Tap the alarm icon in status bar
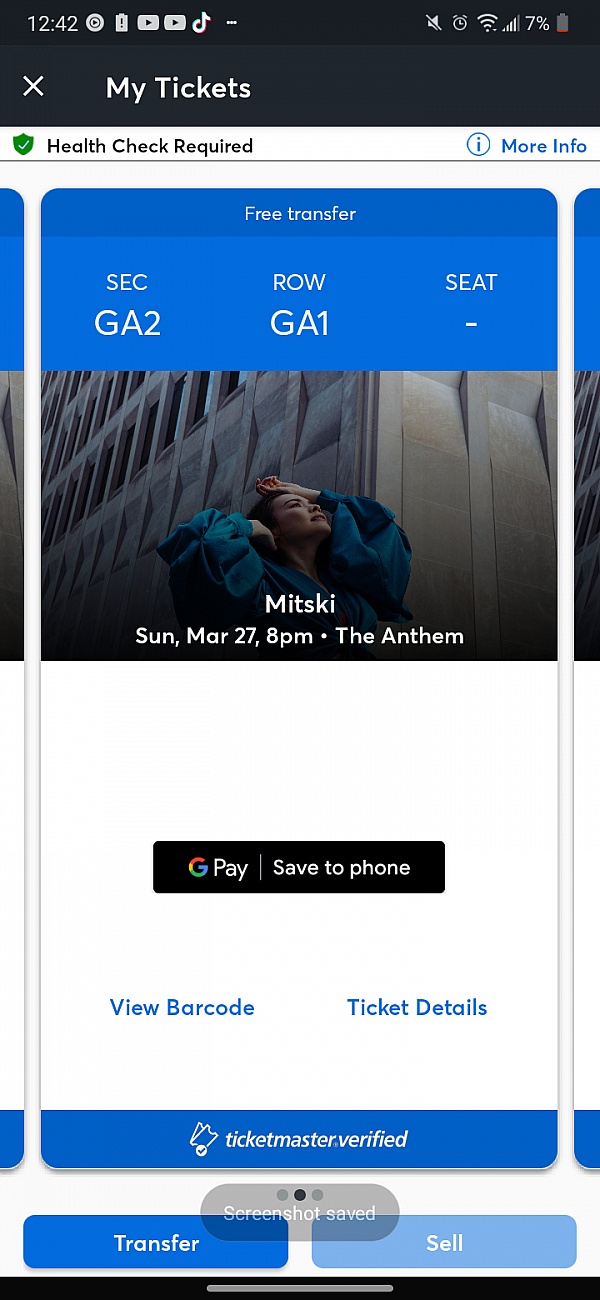The width and height of the screenshot is (600, 1300). 460,23
